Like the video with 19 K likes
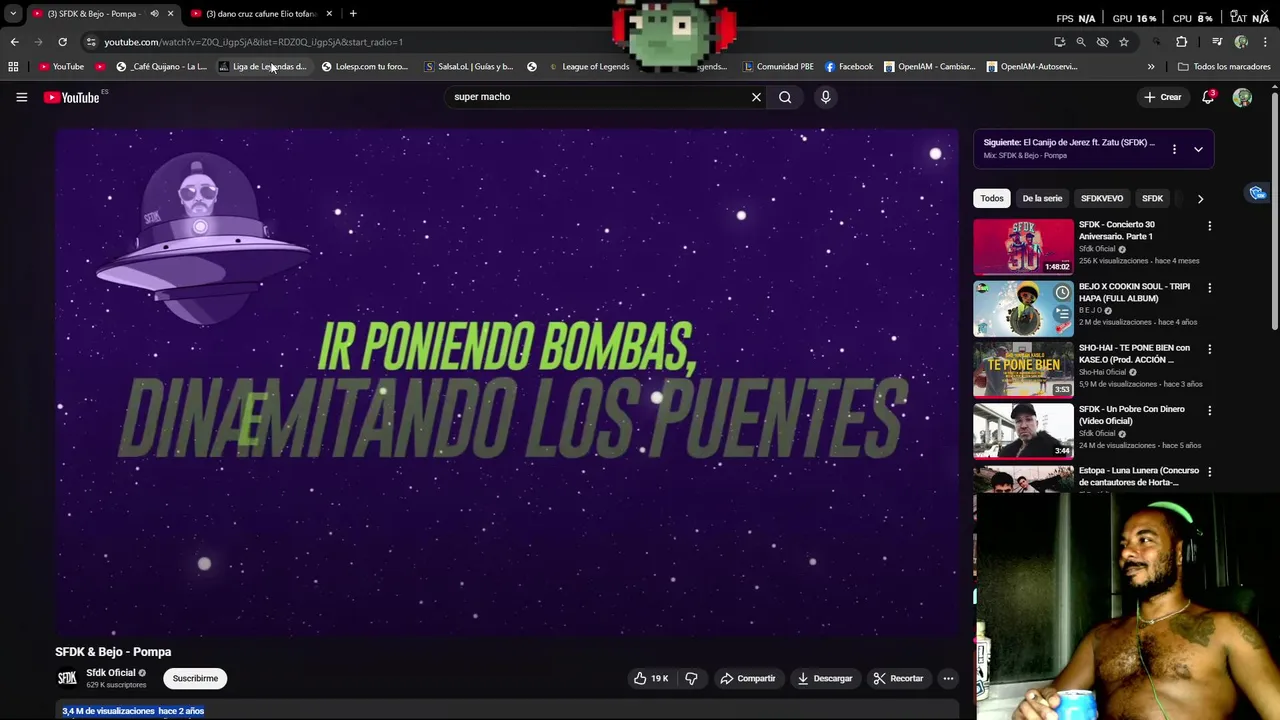This screenshot has width=1280, height=720. point(650,678)
